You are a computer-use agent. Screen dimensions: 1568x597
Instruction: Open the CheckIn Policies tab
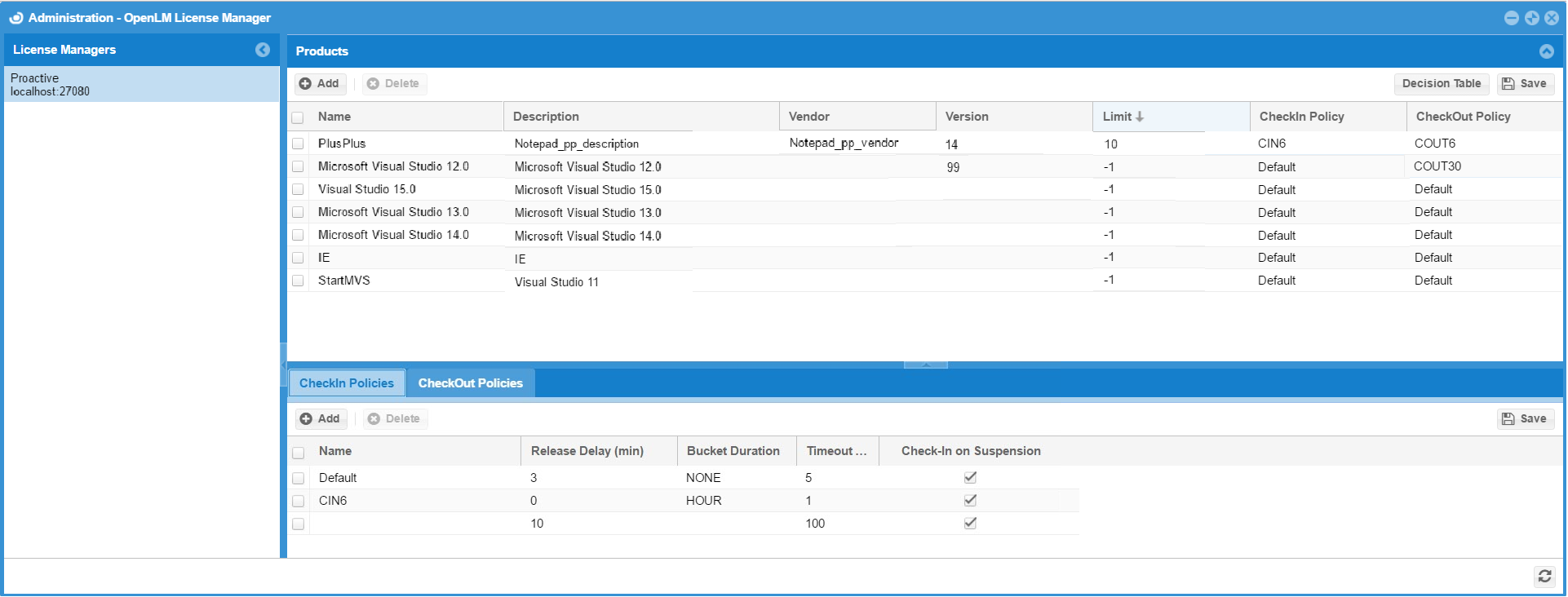346,383
